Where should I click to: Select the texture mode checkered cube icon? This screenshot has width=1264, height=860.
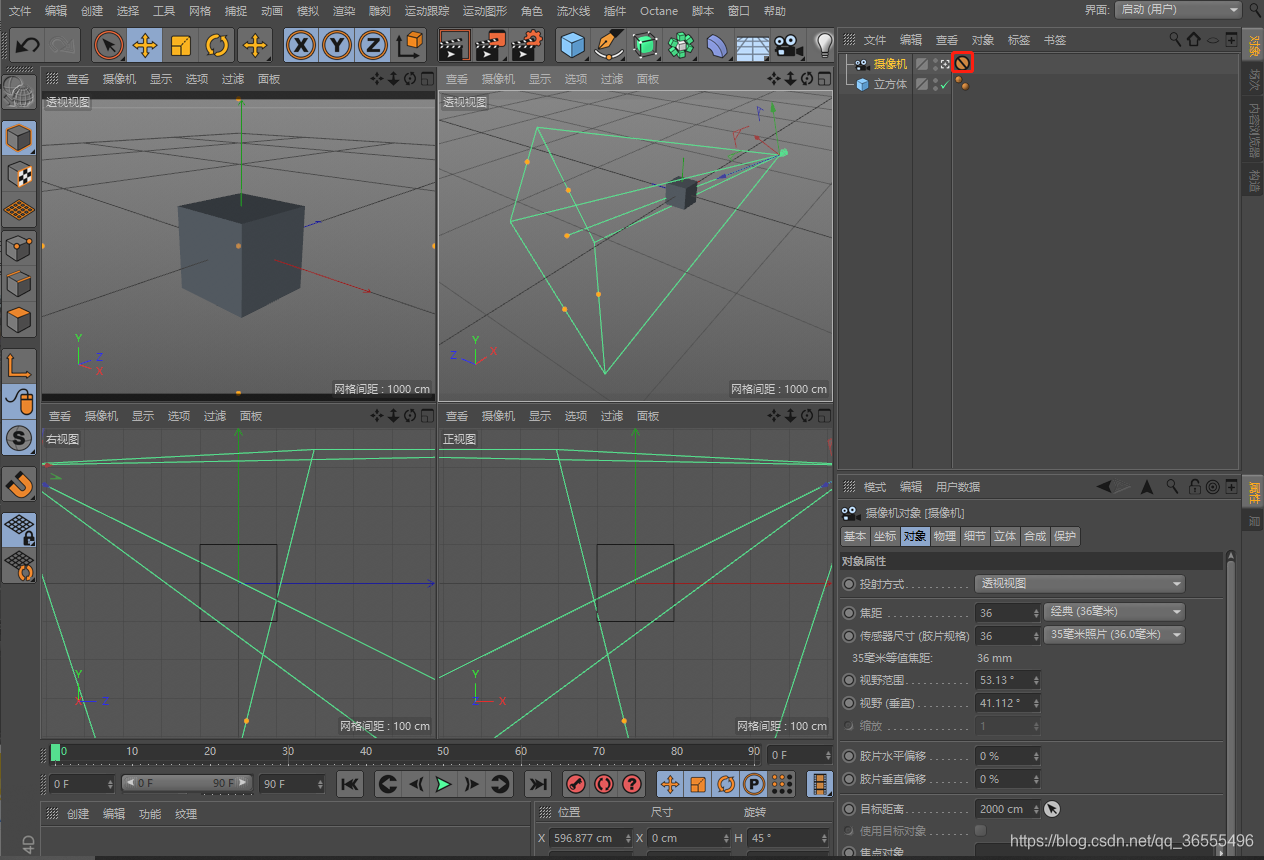coord(19,174)
